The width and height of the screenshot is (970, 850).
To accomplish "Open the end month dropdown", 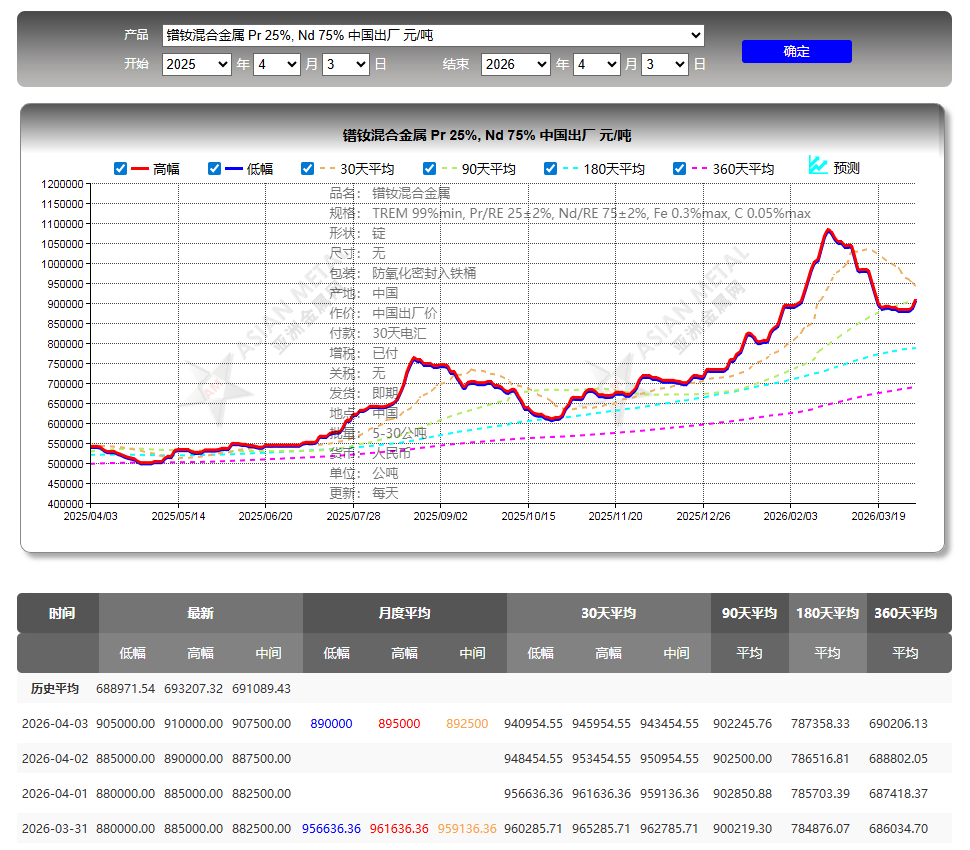I will coord(596,64).
